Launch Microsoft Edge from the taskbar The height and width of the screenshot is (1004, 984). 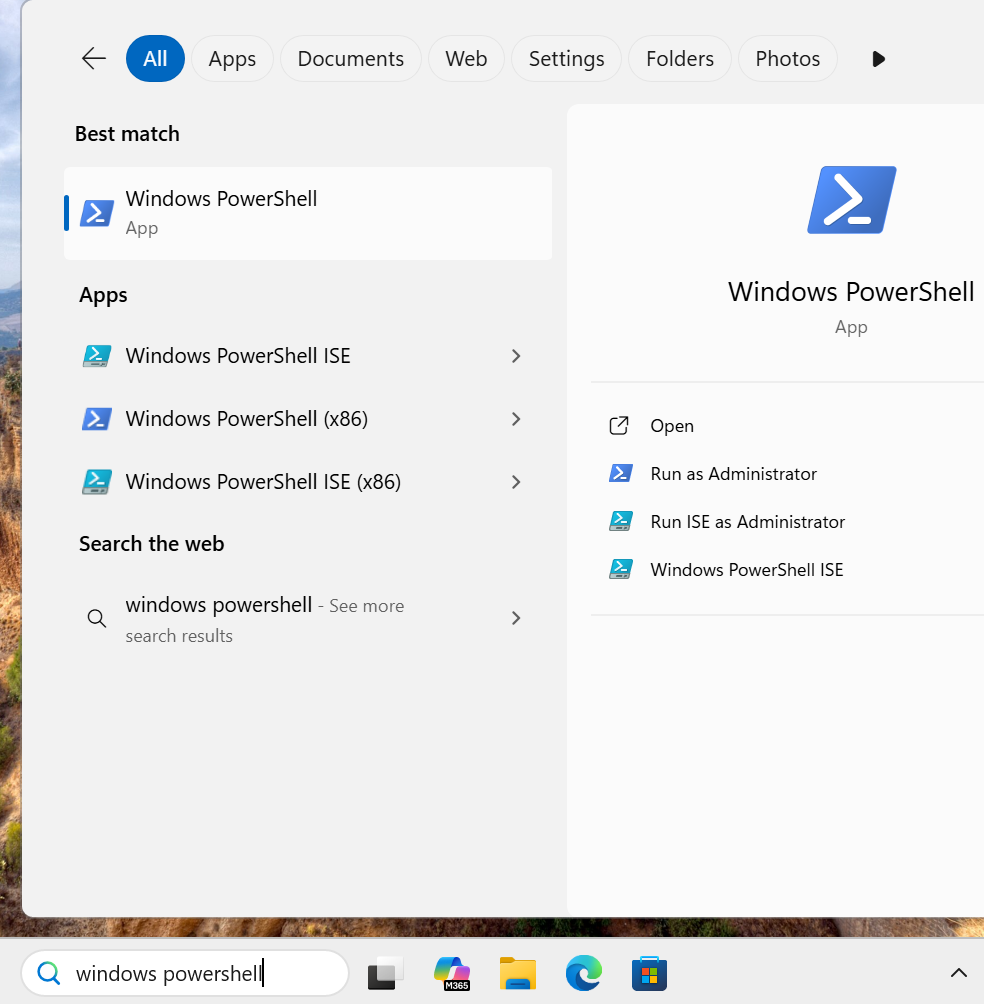coord(584,973)
